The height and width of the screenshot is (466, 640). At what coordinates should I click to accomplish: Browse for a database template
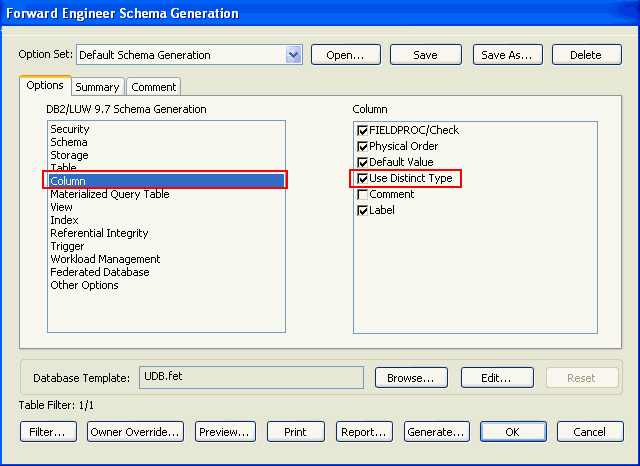[x=410, y=378]
